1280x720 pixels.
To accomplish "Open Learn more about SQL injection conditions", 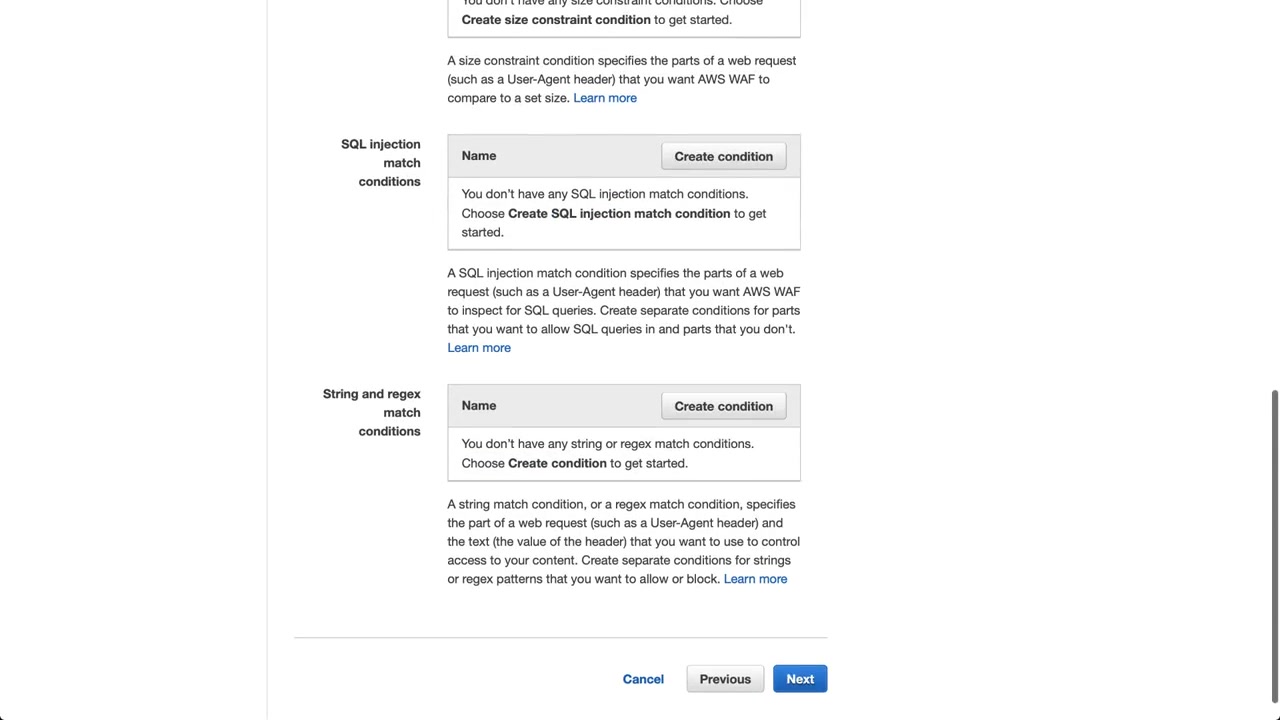I will (479, 348).
